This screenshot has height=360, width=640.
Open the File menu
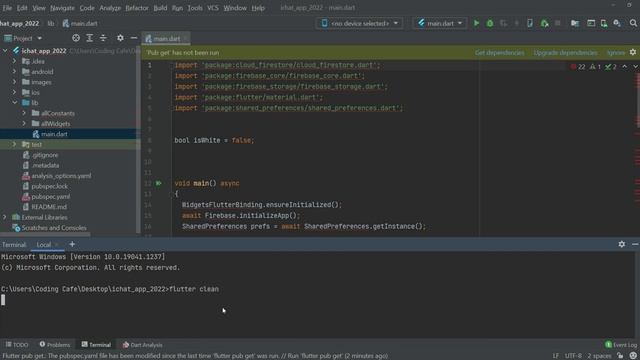tap(7, 8)
